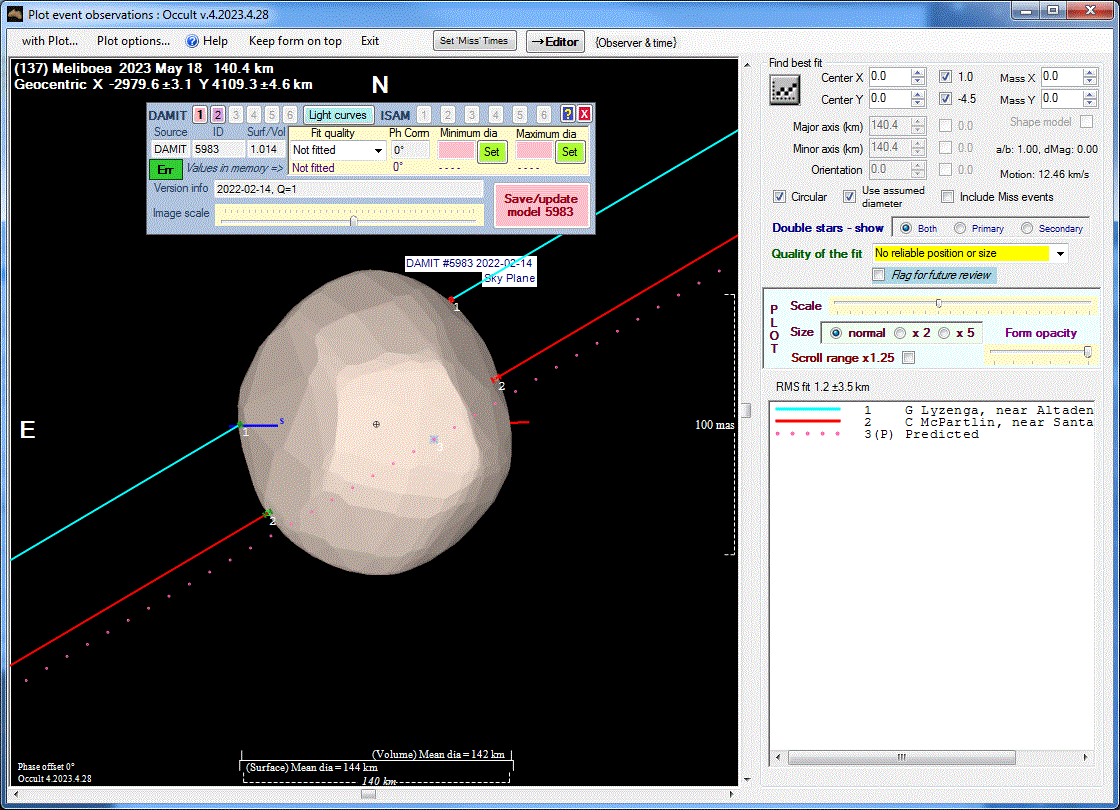Increase Center X value with up arrow

tap(918, 72)
